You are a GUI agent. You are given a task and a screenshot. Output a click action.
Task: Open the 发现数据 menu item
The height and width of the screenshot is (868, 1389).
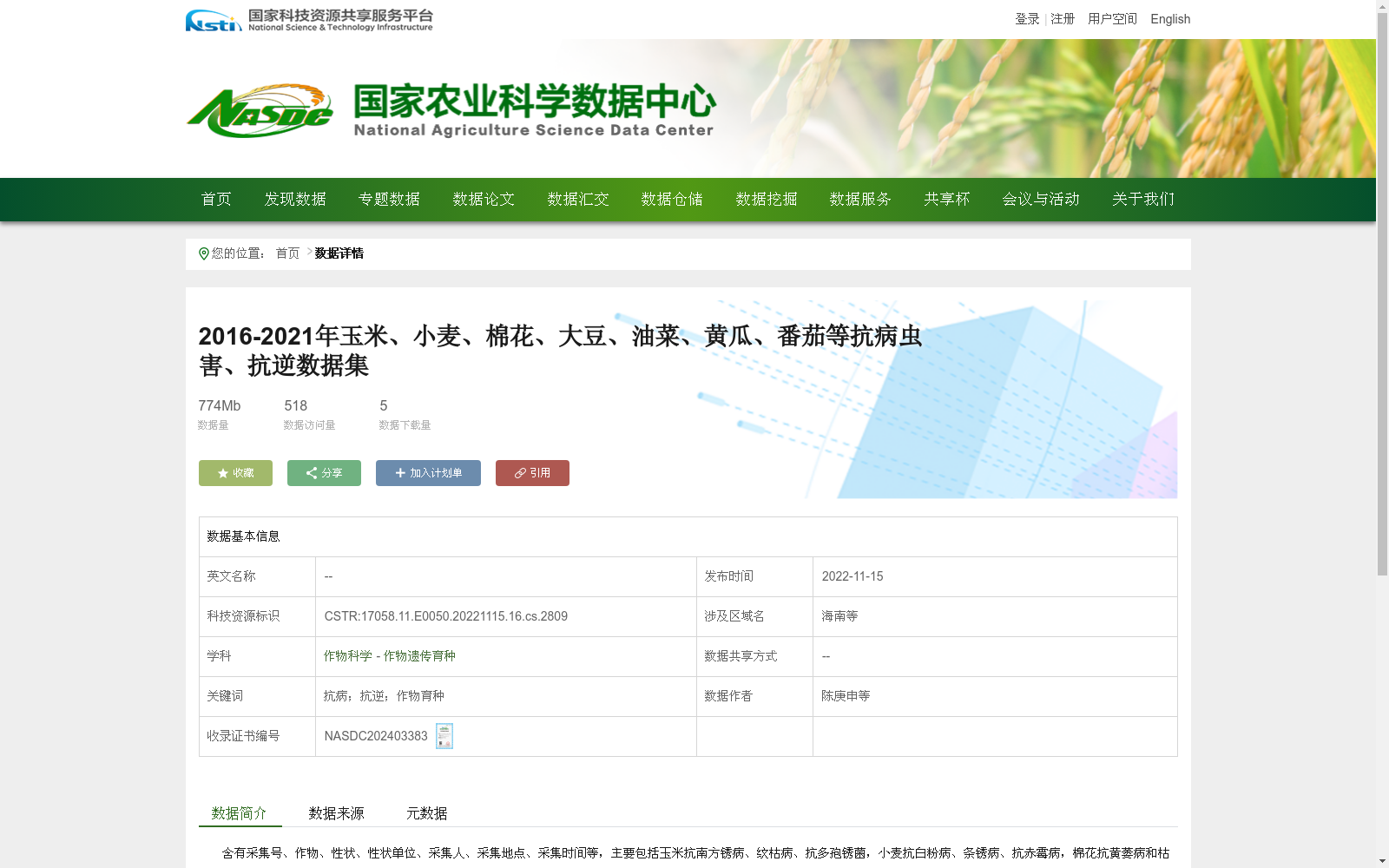click(295, 200)
